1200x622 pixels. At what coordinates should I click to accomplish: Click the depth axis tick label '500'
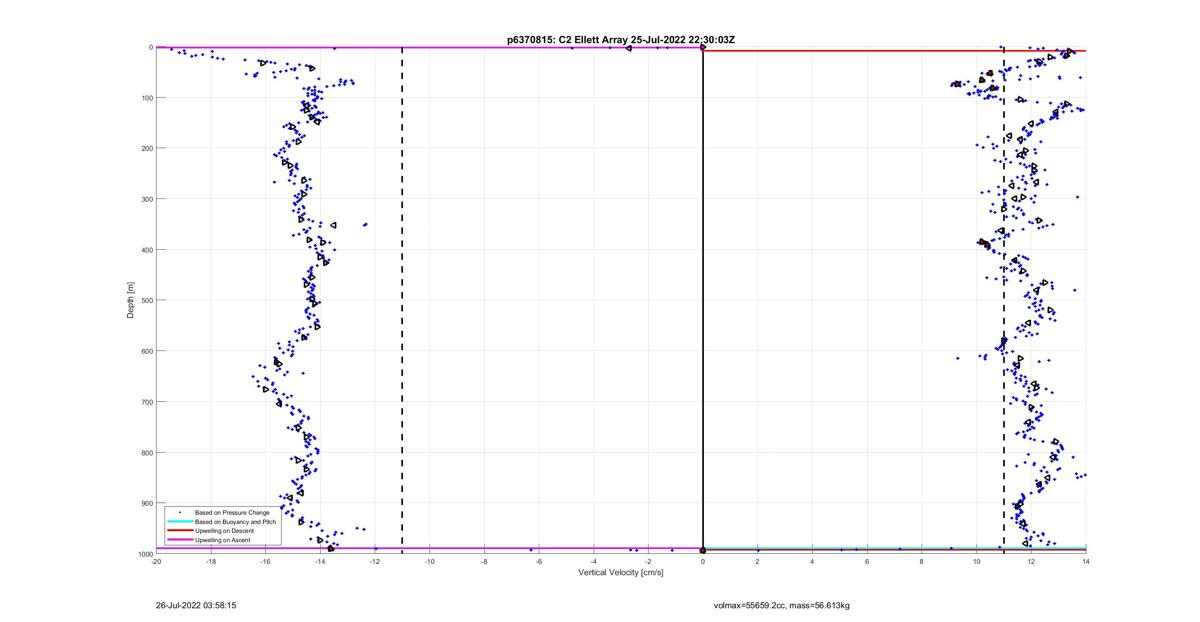click(x=146, y=300)
